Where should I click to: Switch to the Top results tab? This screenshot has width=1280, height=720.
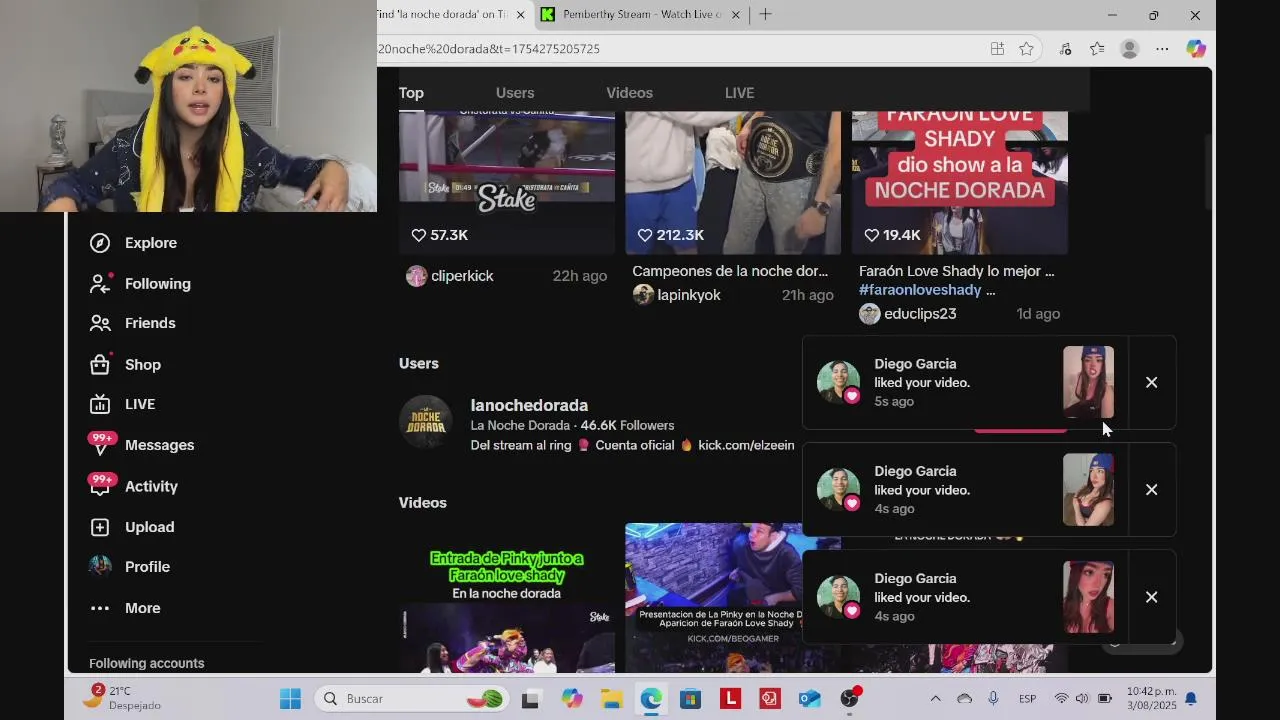[411, 93]
